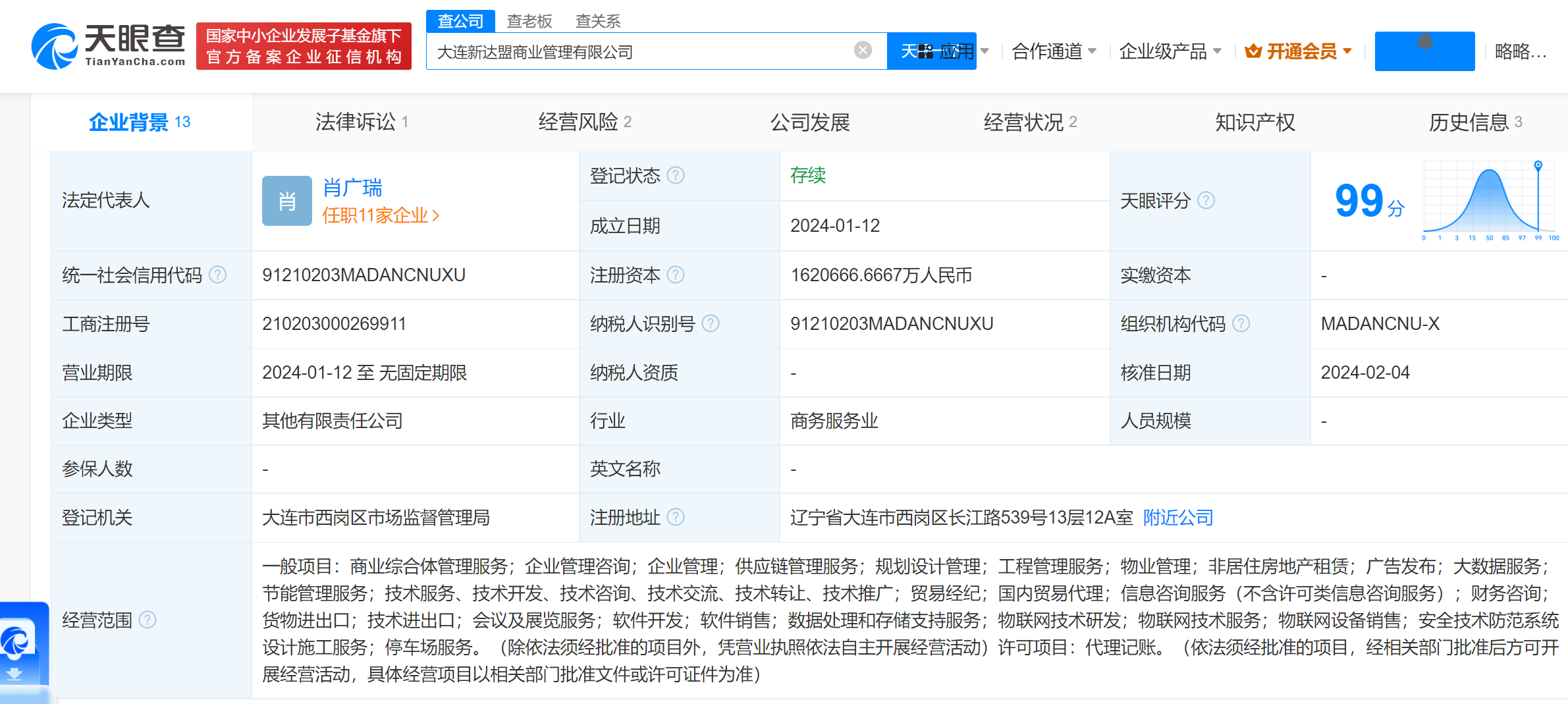Click help icon next to 经营范围
This screenshot has height=704, width=1568.
[x=148, y=620]
